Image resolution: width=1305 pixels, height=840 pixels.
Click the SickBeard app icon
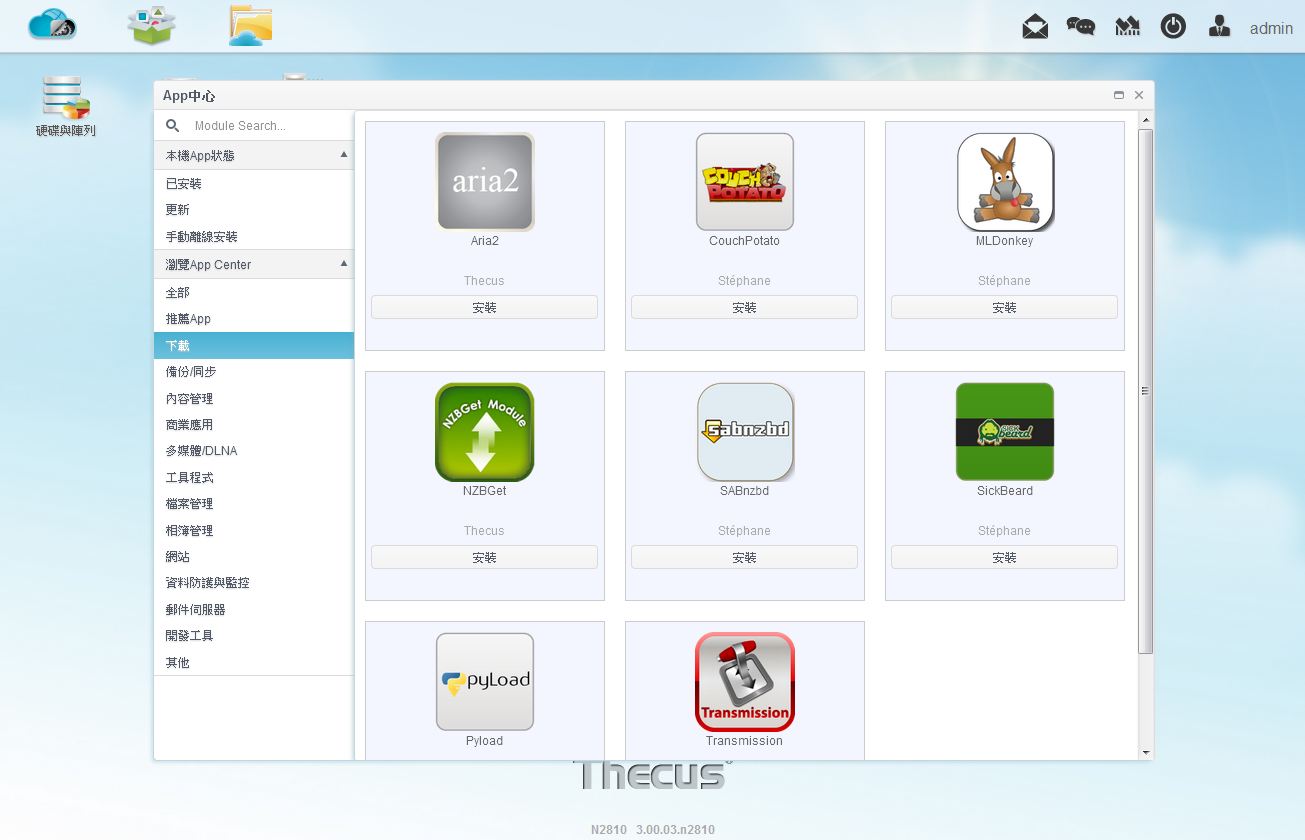point(1005,432)
